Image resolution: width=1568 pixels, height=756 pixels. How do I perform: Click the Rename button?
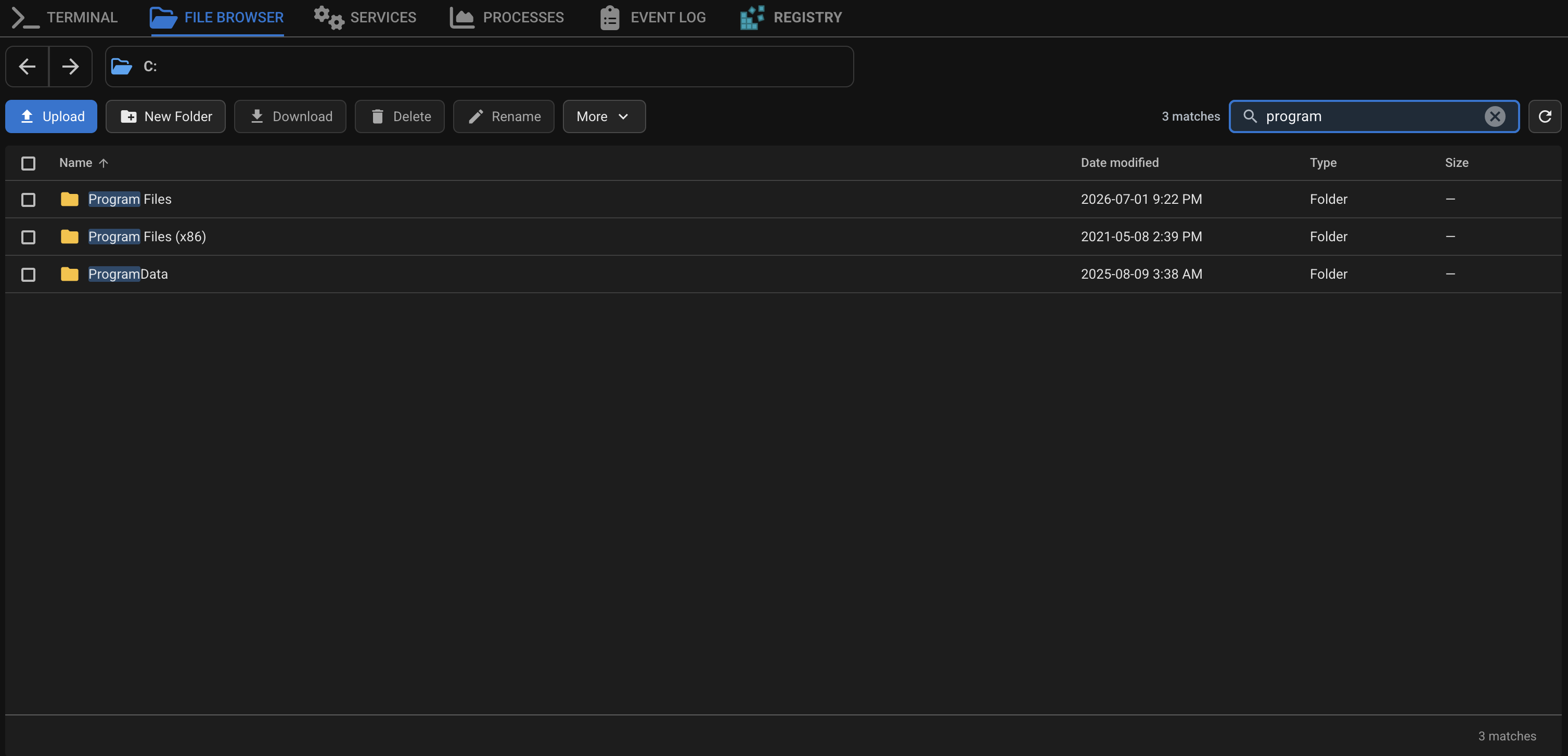tap(504, 116)
